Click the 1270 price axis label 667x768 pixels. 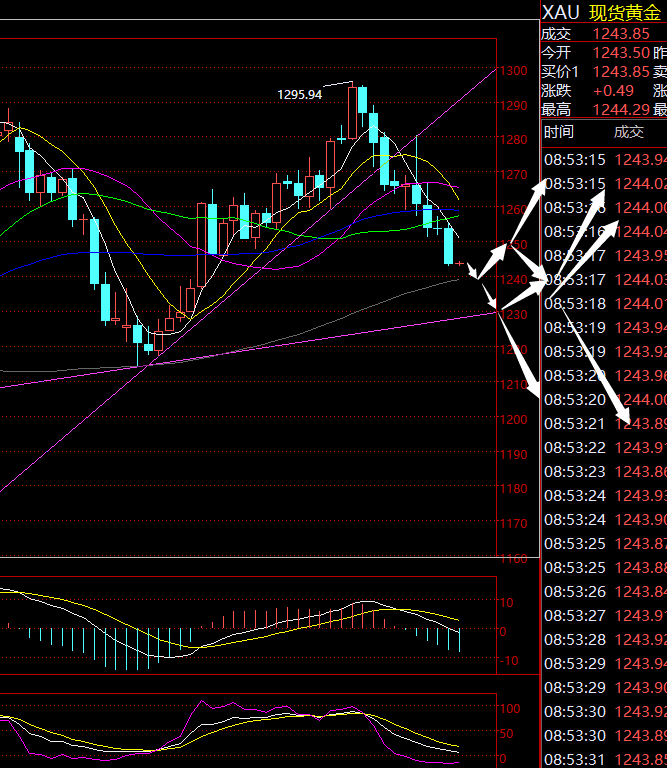(513, 174)
